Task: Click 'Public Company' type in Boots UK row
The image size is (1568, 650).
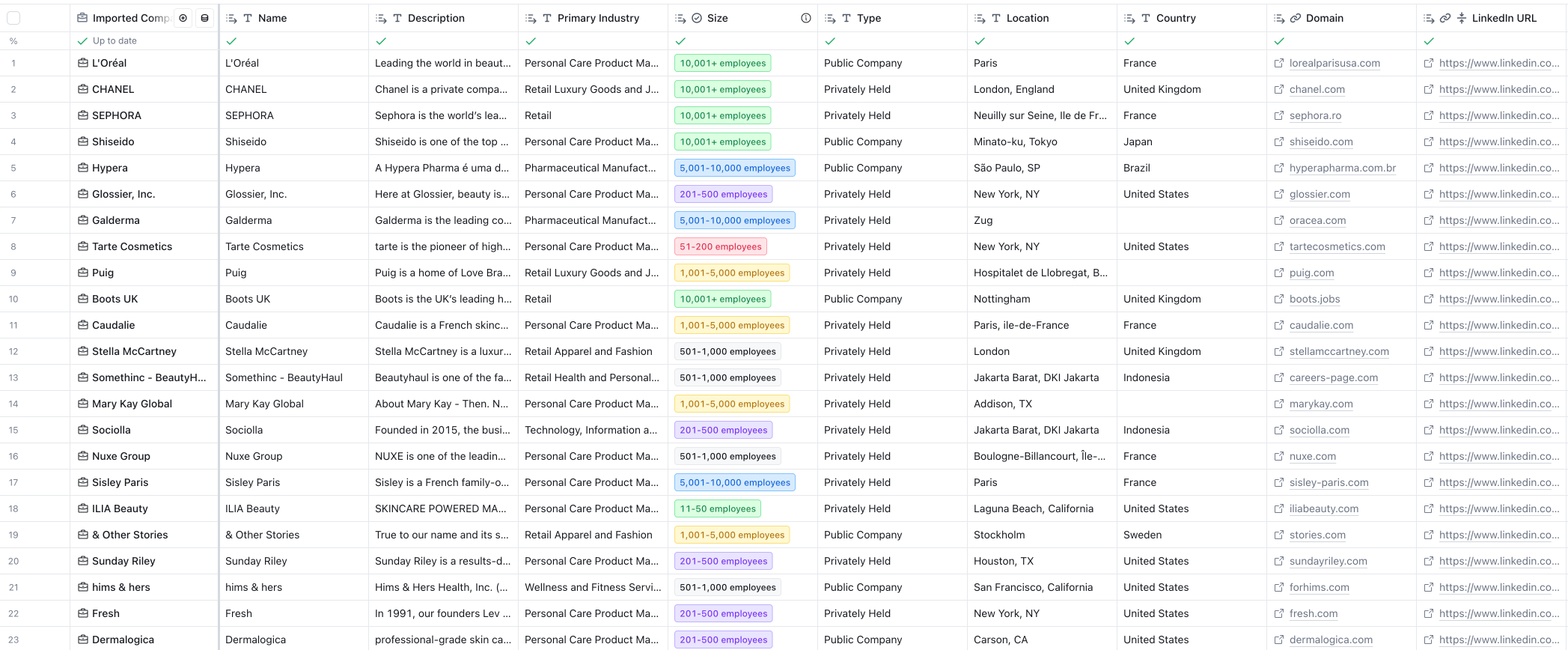Action: pyautogui.click(x=863, y=299)
